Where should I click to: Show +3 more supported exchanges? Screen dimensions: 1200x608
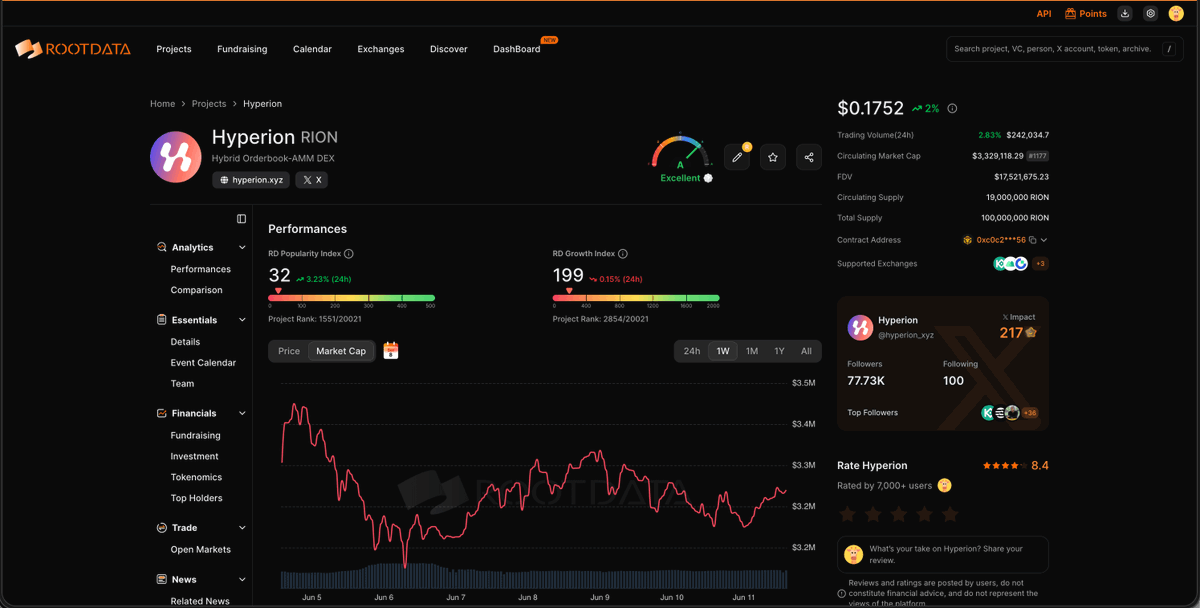[1041, 264]
